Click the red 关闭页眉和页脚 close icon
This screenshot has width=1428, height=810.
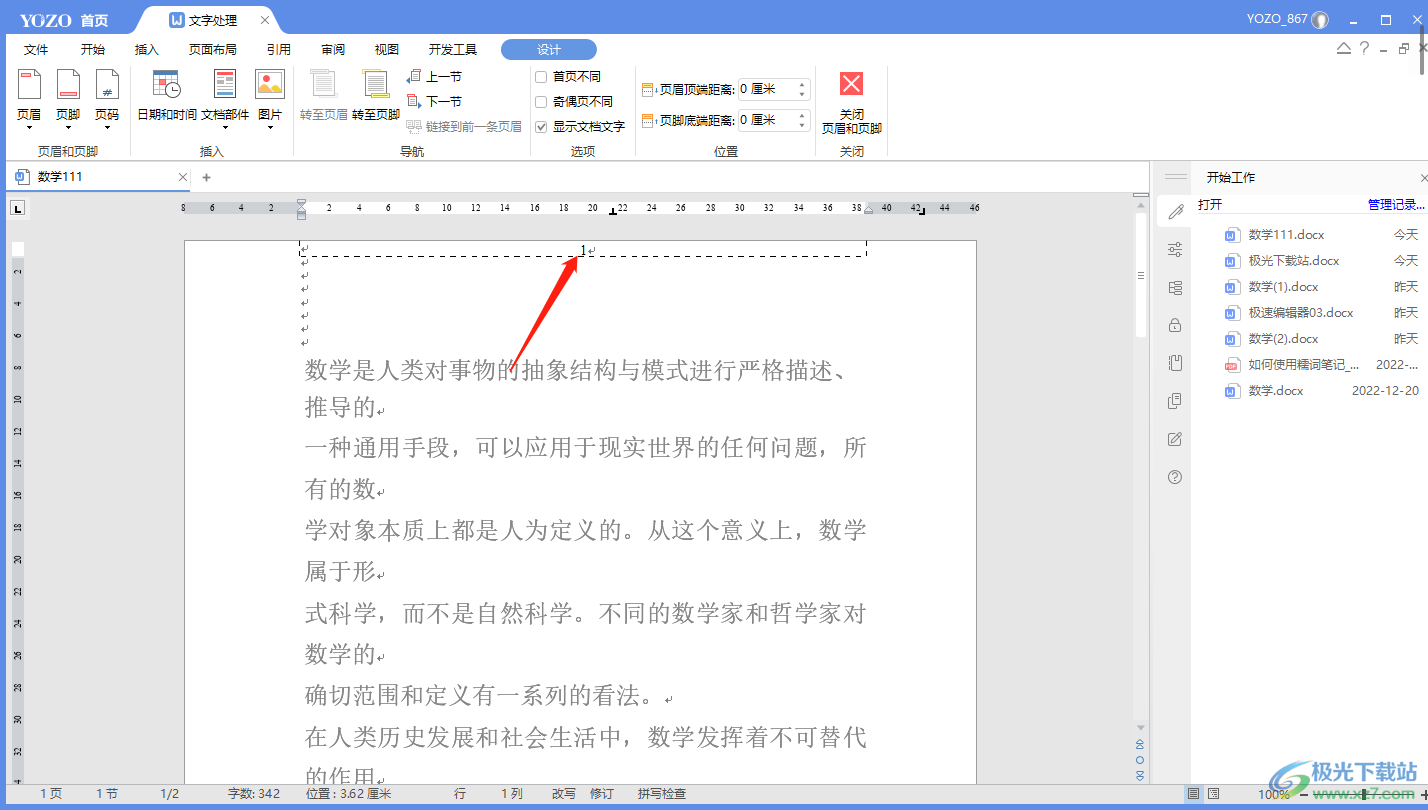click(851, 84)
